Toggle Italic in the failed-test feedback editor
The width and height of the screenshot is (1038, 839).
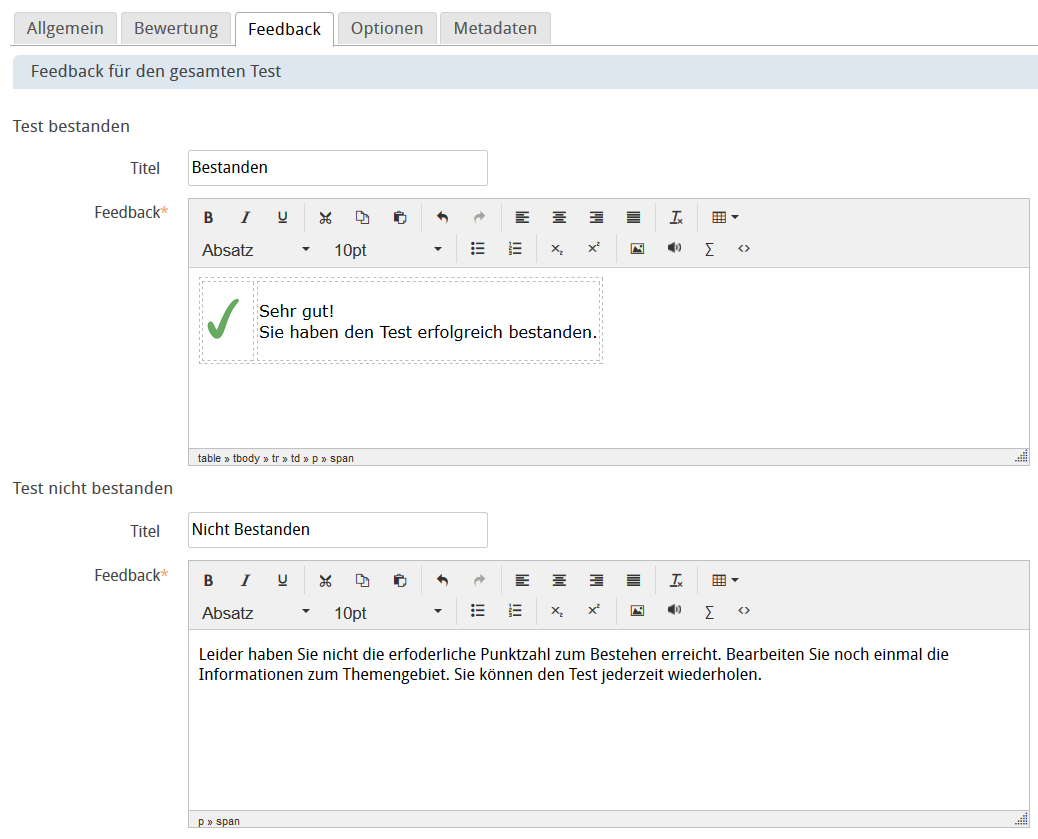click(245, 581)
